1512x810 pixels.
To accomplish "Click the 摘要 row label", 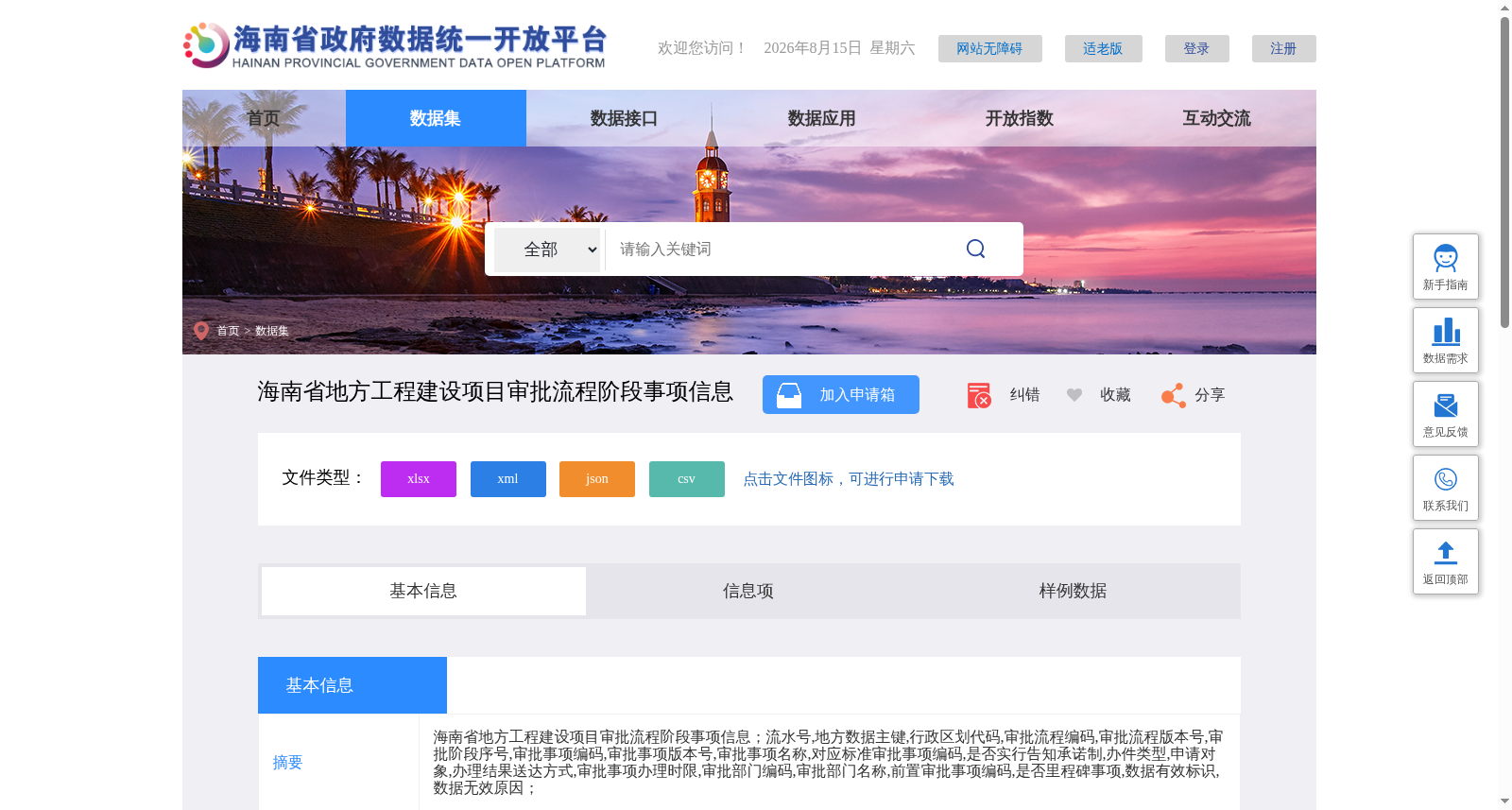I will [287, 763].
